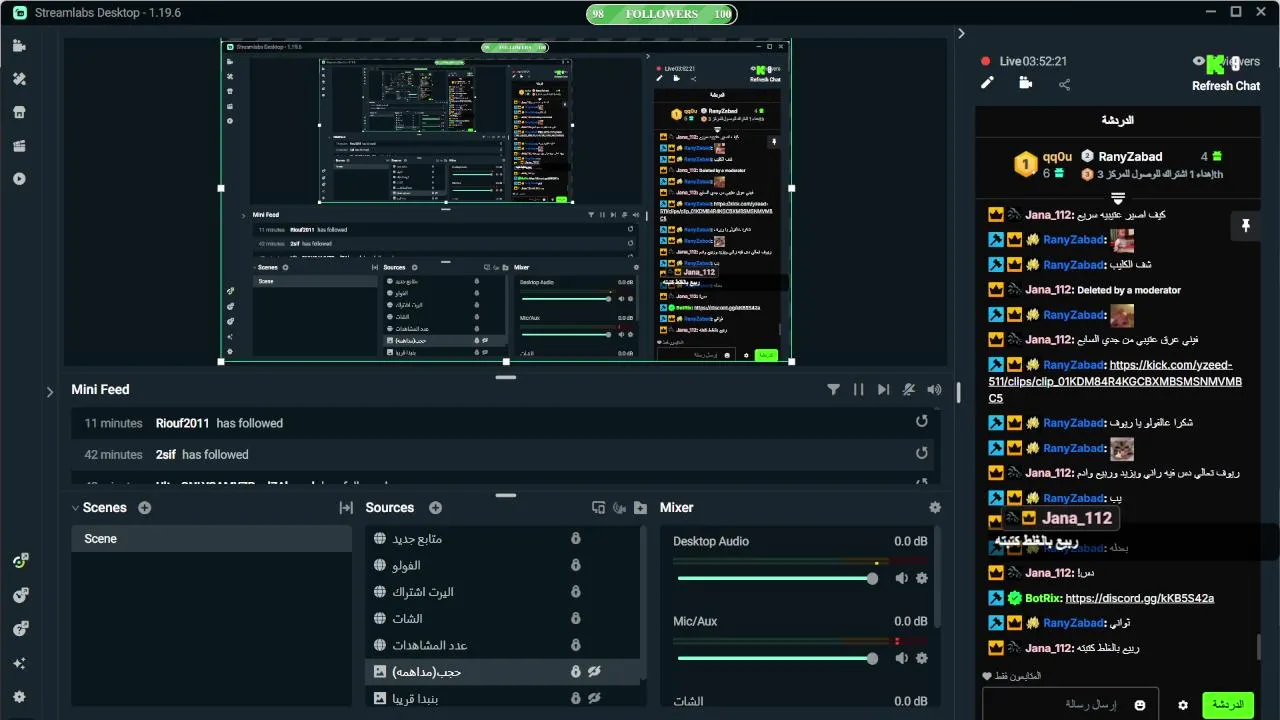This screenshot has width=1280, height=720.
Task: Adjust the Desktop Audio volume slider
Action: (x=775, y=579)
